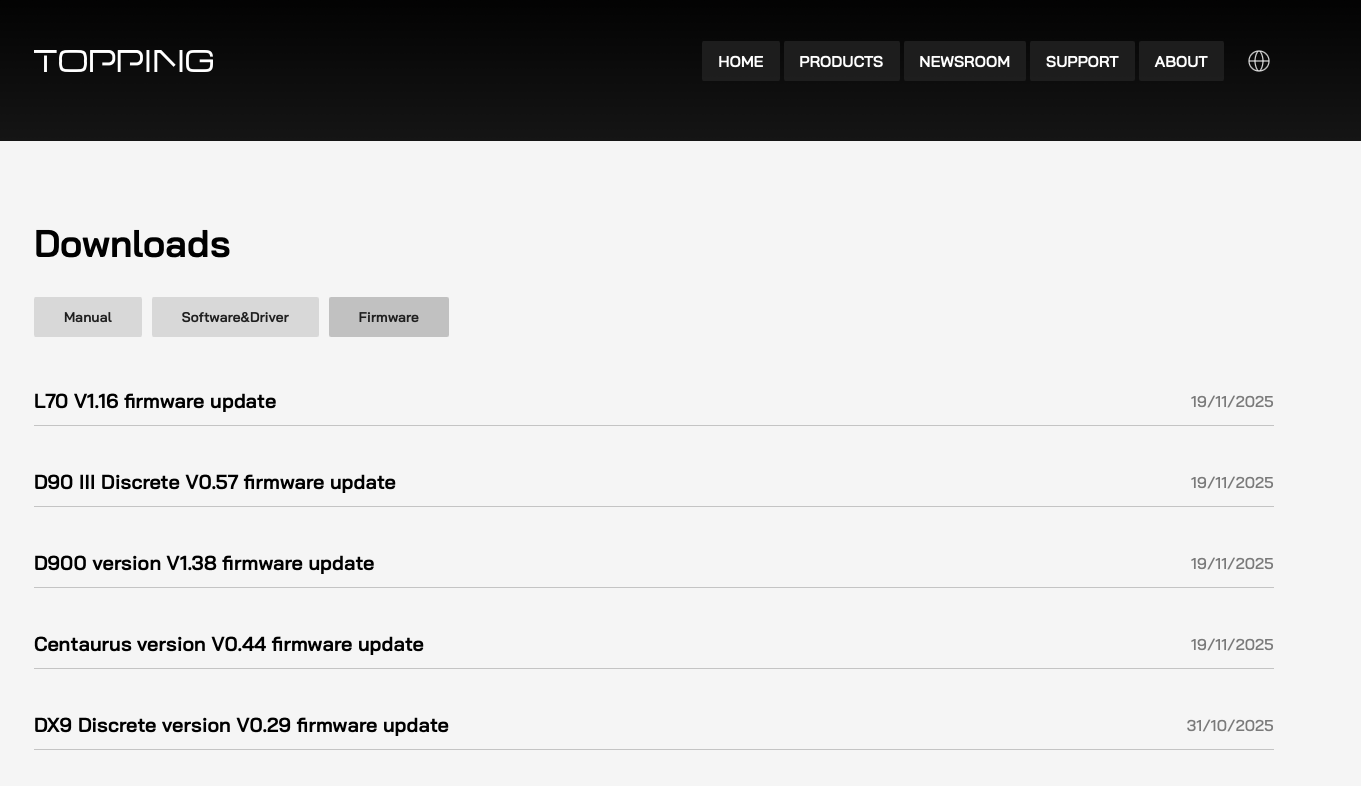Click the TOPPING logo
The width and height of the screenshot is (1361, 786).
click(x=124, y=61)
